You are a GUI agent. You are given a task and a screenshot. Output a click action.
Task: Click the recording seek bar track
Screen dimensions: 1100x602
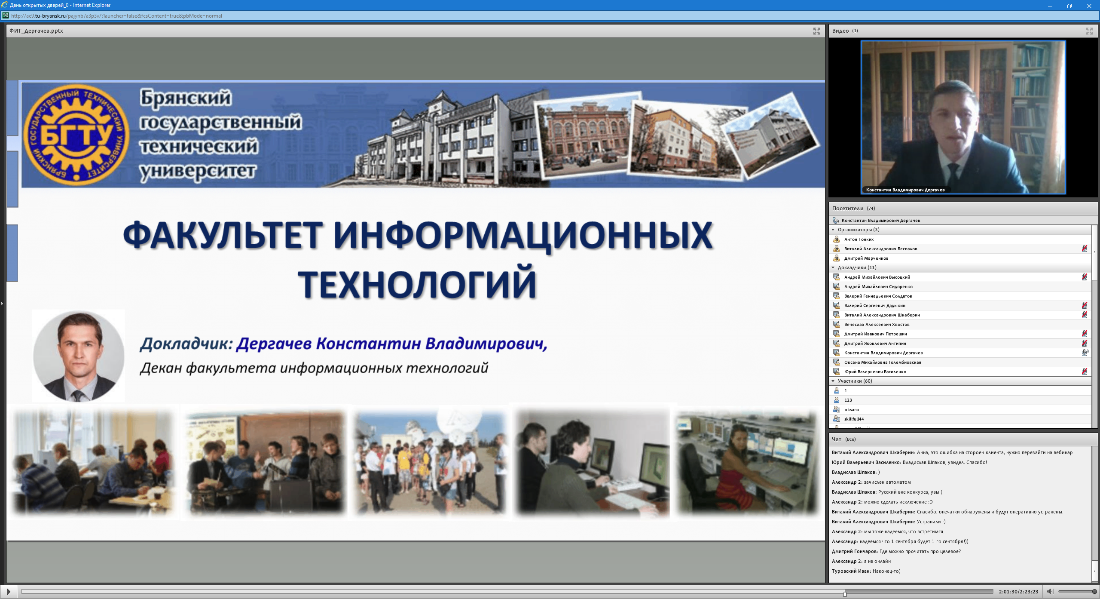[507, 592]
